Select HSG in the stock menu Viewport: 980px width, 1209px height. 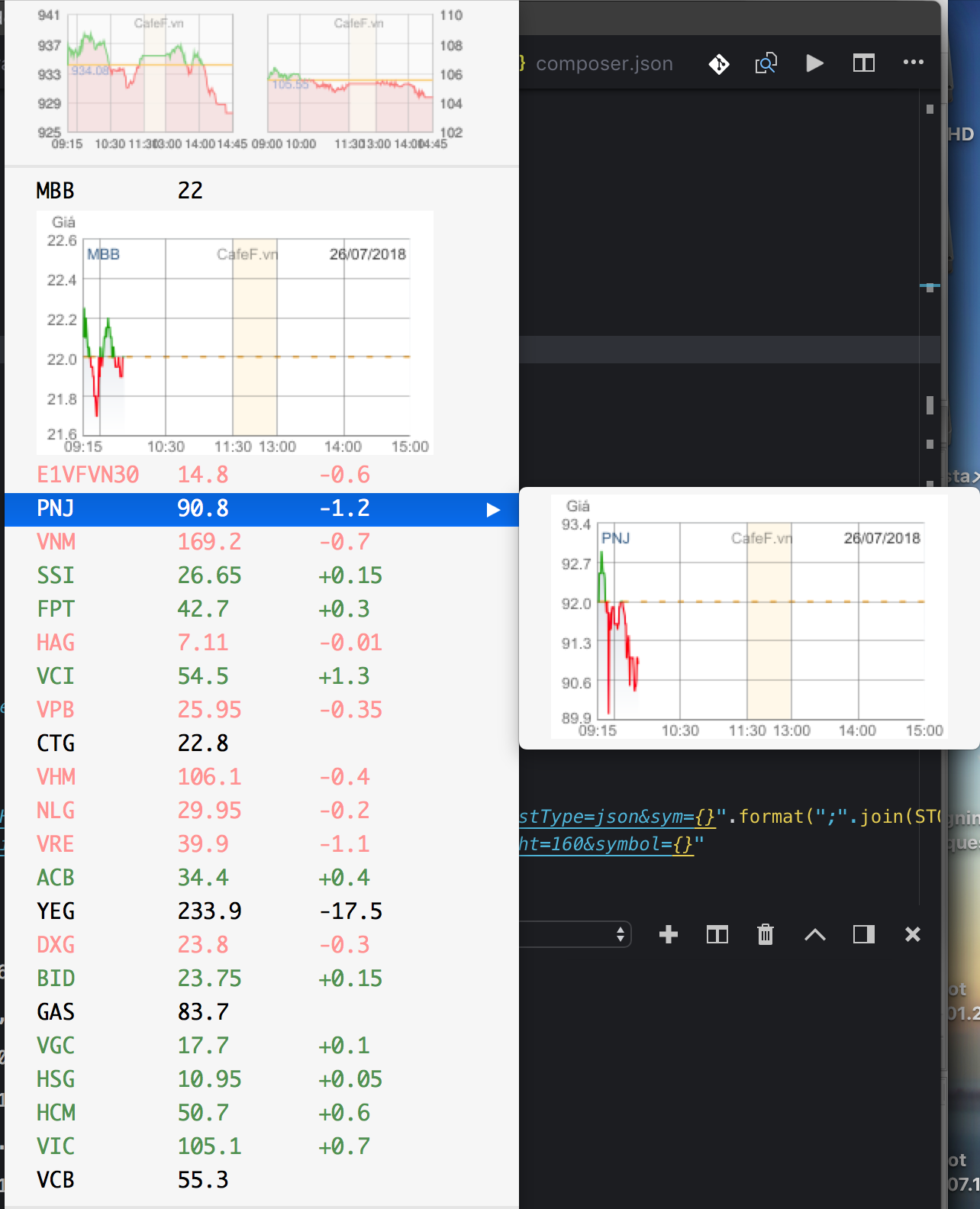tap(262, 1080)
